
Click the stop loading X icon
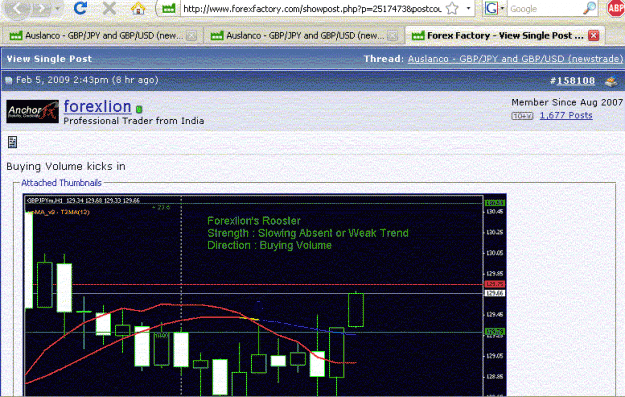pos(109,8)
